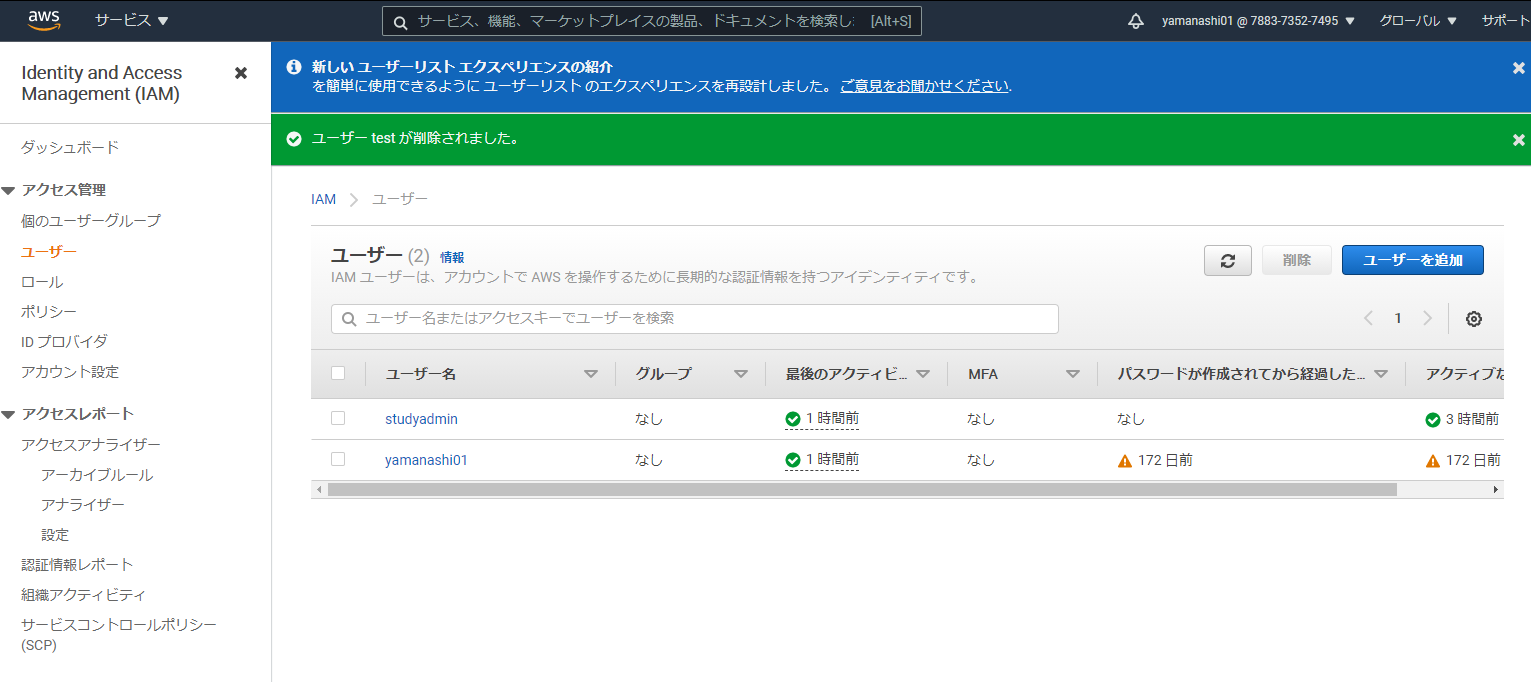
Task: Open 組織アクティビティ in sidebar
Action: [x=84, y=595]
